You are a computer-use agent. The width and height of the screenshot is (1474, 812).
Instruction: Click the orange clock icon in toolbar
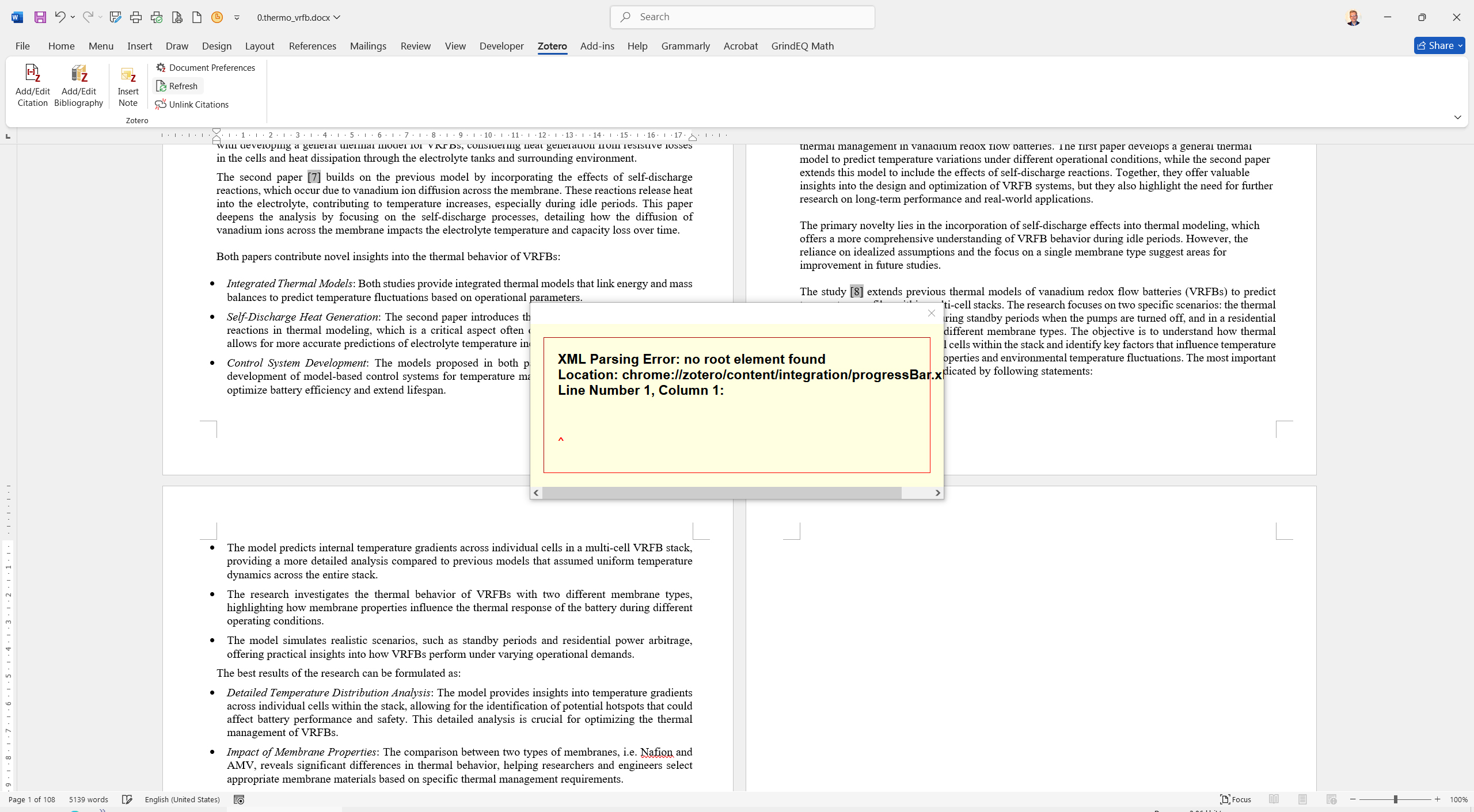pyautogui.click(x=217, y=17)
